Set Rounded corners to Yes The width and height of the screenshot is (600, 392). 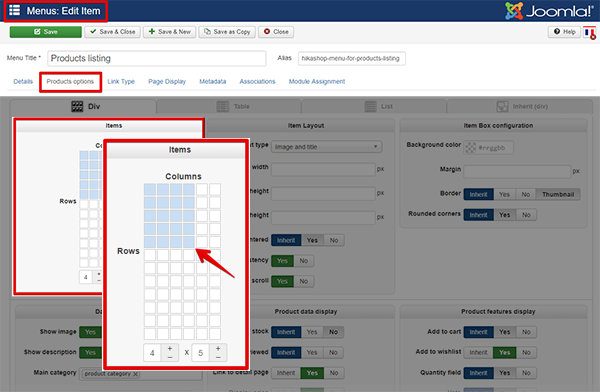tap(504, 215)
